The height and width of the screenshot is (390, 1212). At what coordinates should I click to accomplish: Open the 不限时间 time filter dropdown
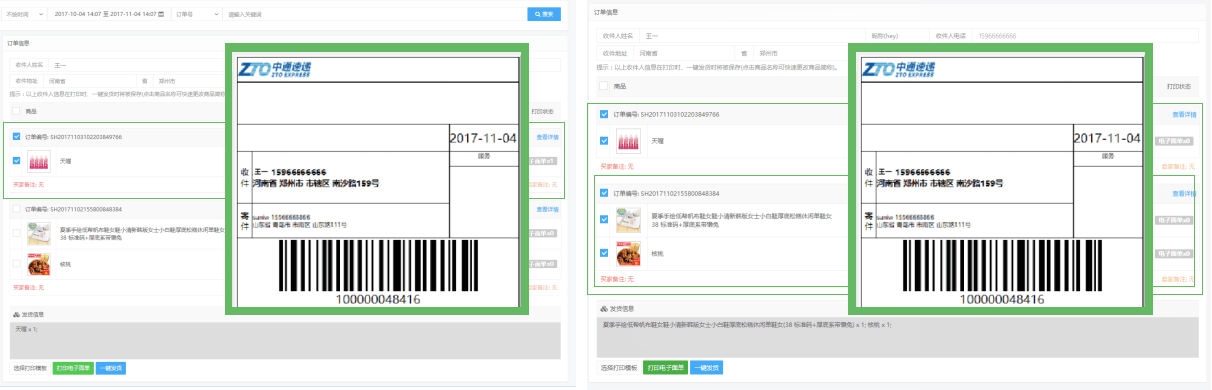[x=24, y=14]
